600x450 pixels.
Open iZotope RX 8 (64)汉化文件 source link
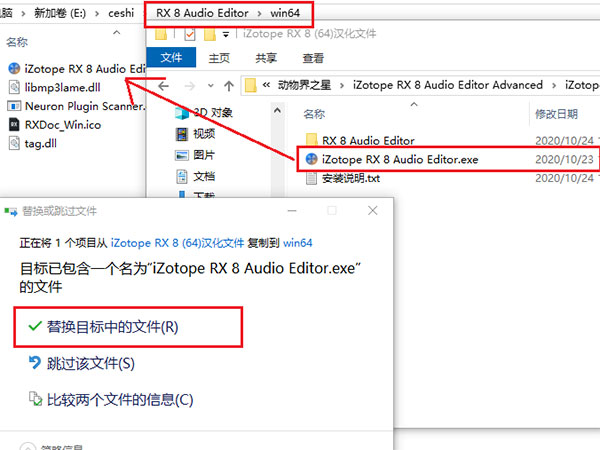coord(177,243)
